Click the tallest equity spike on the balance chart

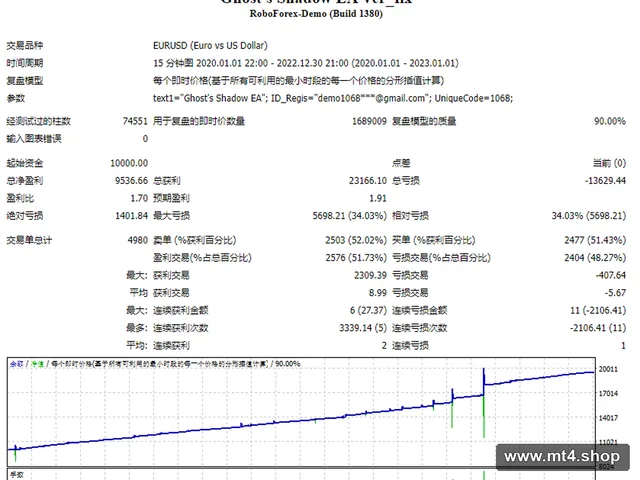(484, 402)
